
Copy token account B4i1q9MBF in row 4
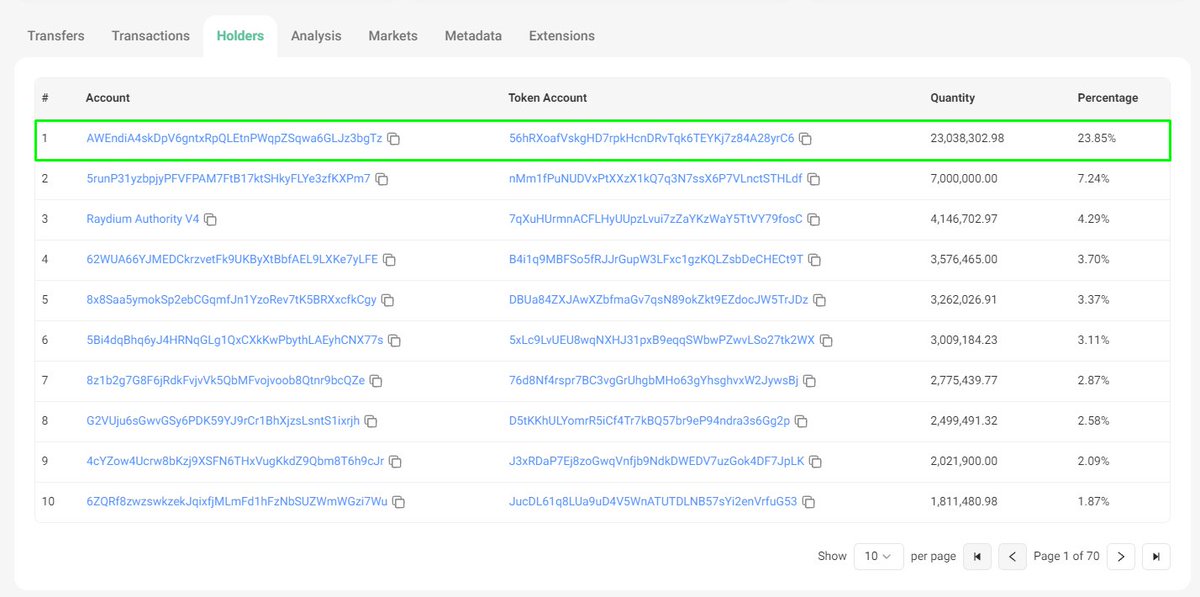coord(815,260)
